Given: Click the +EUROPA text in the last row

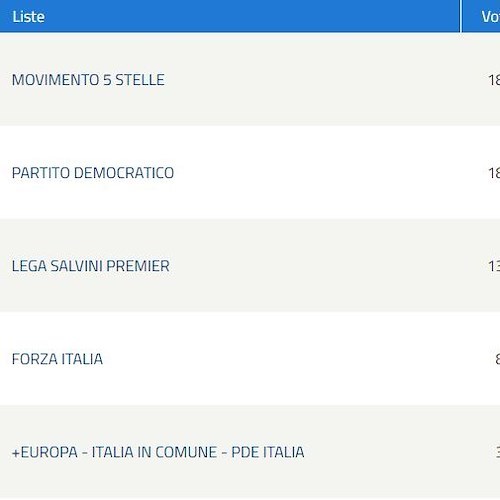Looking at the screenshot, I should pyautogui.click(x=45, y=452).
